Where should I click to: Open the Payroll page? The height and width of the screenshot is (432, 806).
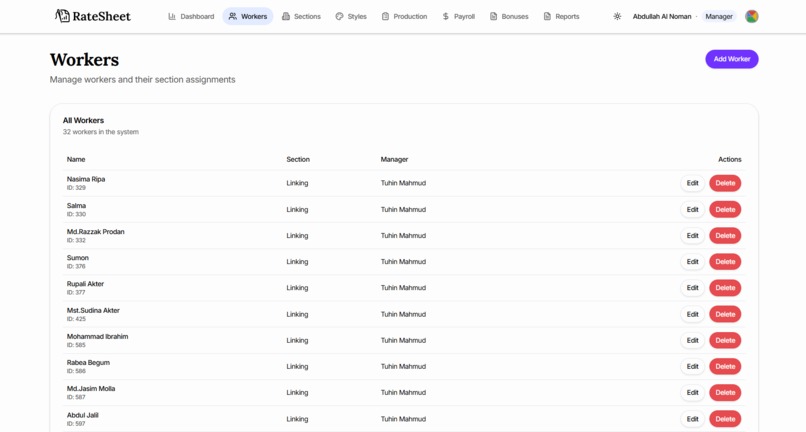pyautogui.click(x=459, y=16)
